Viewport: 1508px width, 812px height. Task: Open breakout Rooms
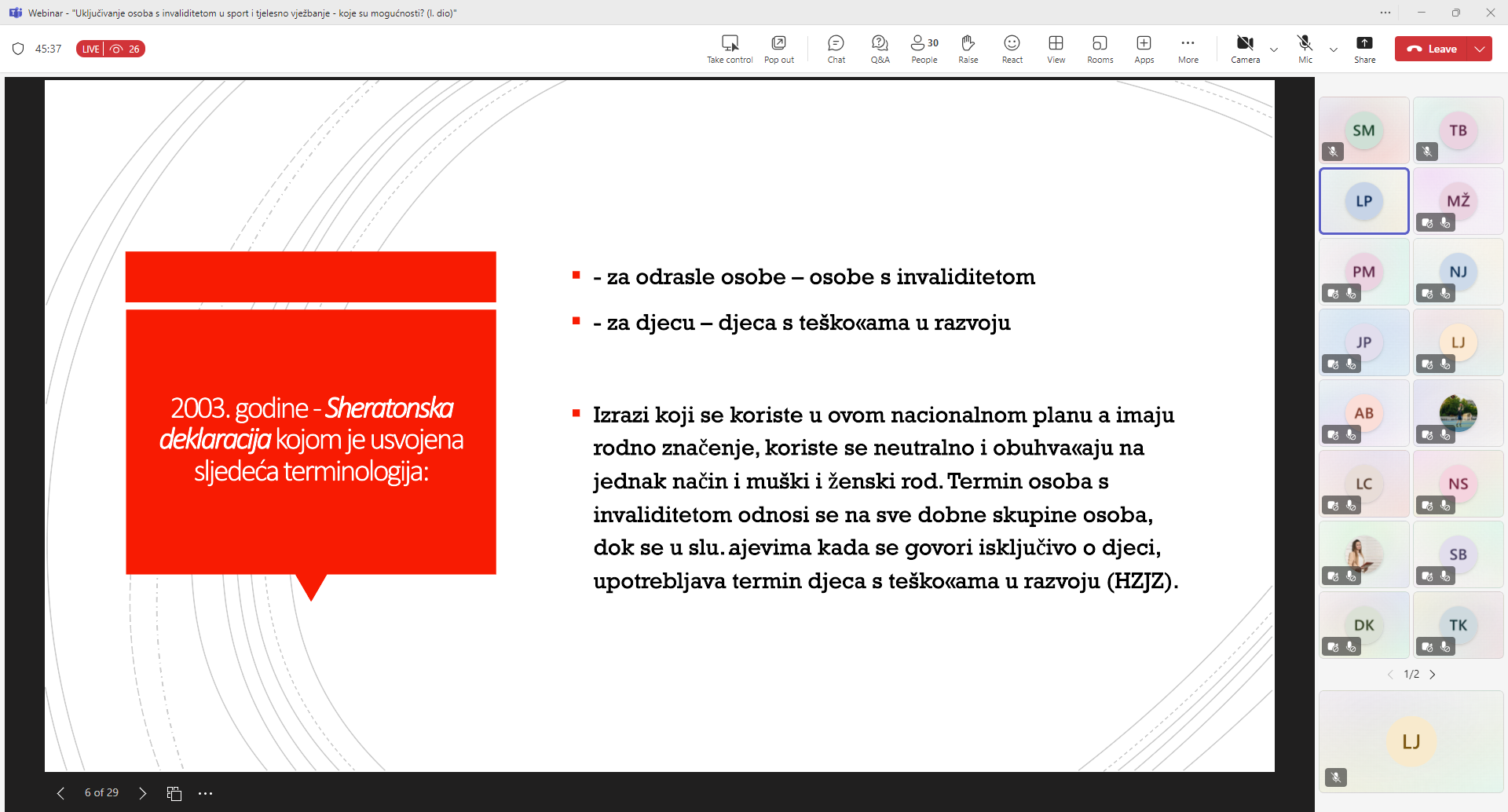1100,49
